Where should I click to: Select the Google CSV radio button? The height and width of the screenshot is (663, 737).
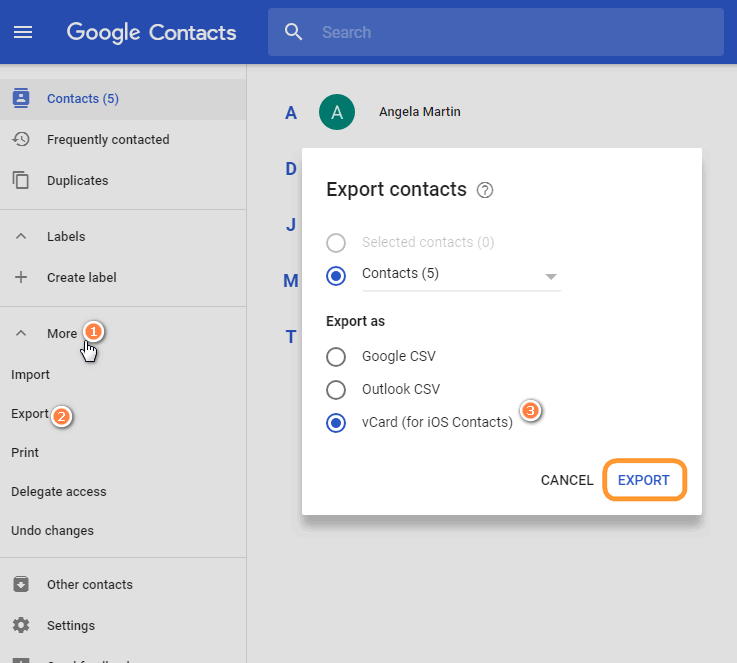(337, 356)
